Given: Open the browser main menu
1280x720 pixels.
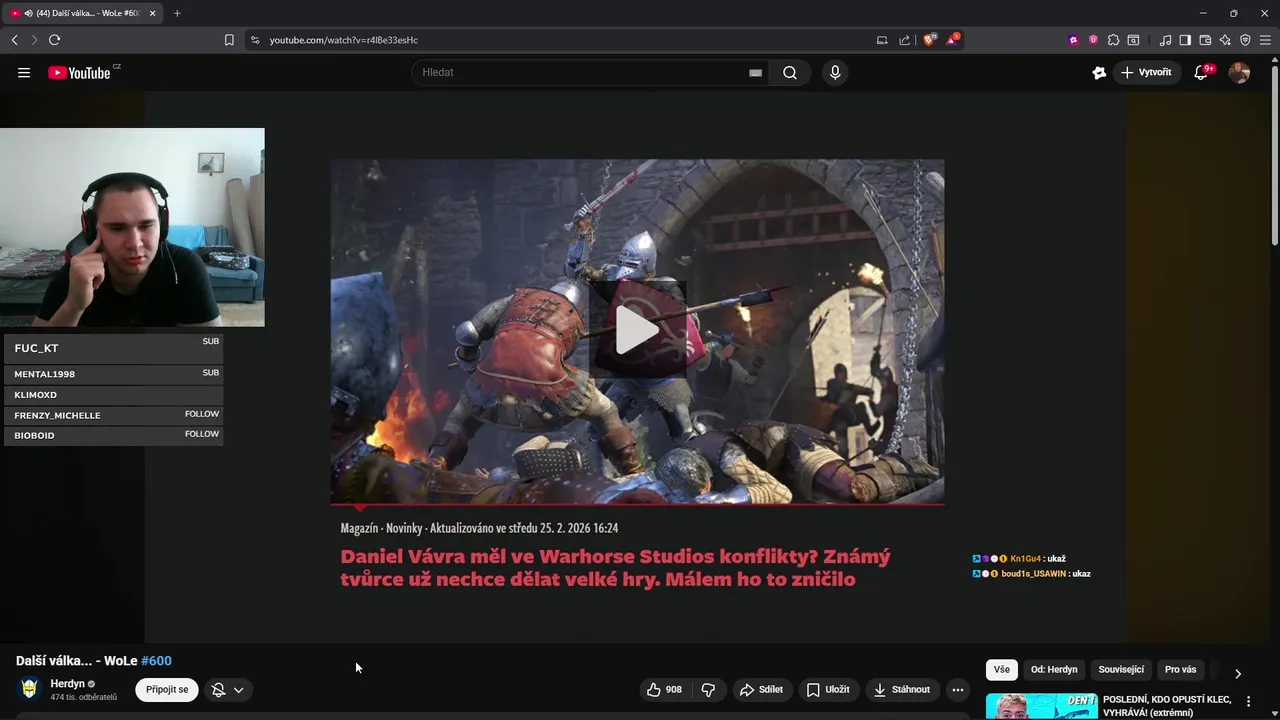Looking at the screenshot, I should click(1265, 40).
